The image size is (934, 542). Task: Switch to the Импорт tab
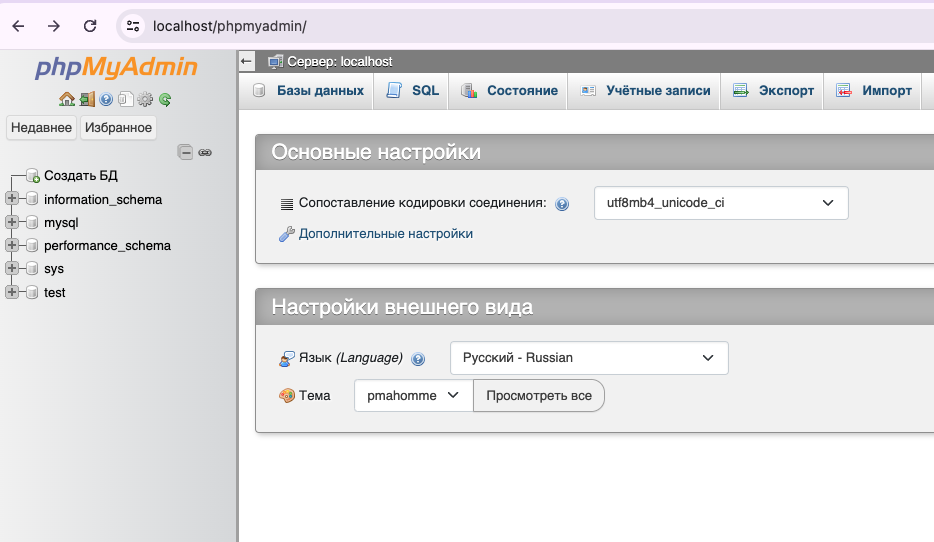[873, 91]
